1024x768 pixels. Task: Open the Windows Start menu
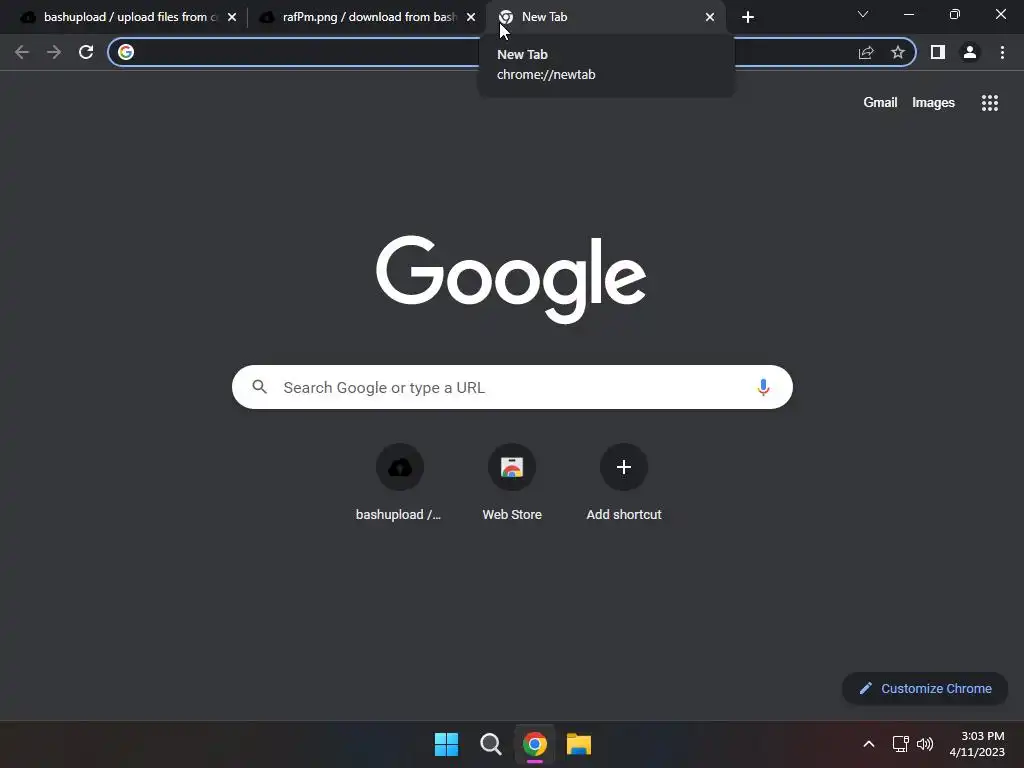(x=447, y=744)
